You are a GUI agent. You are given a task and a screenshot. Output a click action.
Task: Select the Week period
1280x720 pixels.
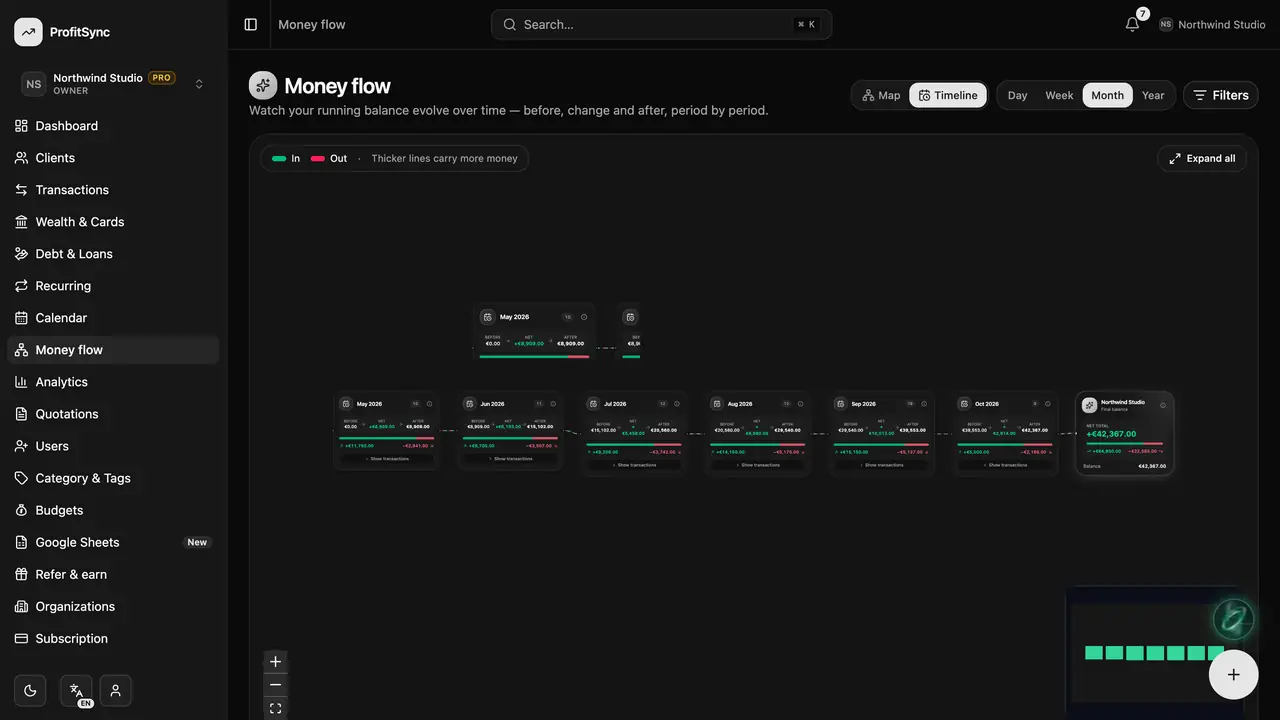tap(1059, 95)
